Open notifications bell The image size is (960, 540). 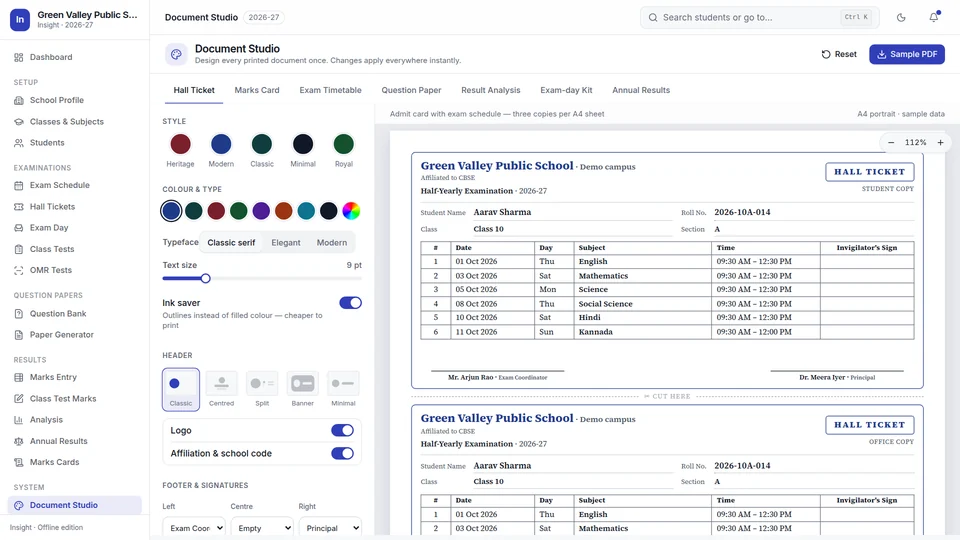(x=934, y=18)
